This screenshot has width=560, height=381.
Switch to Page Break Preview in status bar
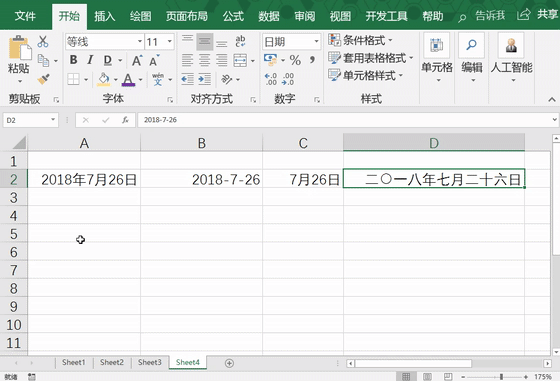448,376
